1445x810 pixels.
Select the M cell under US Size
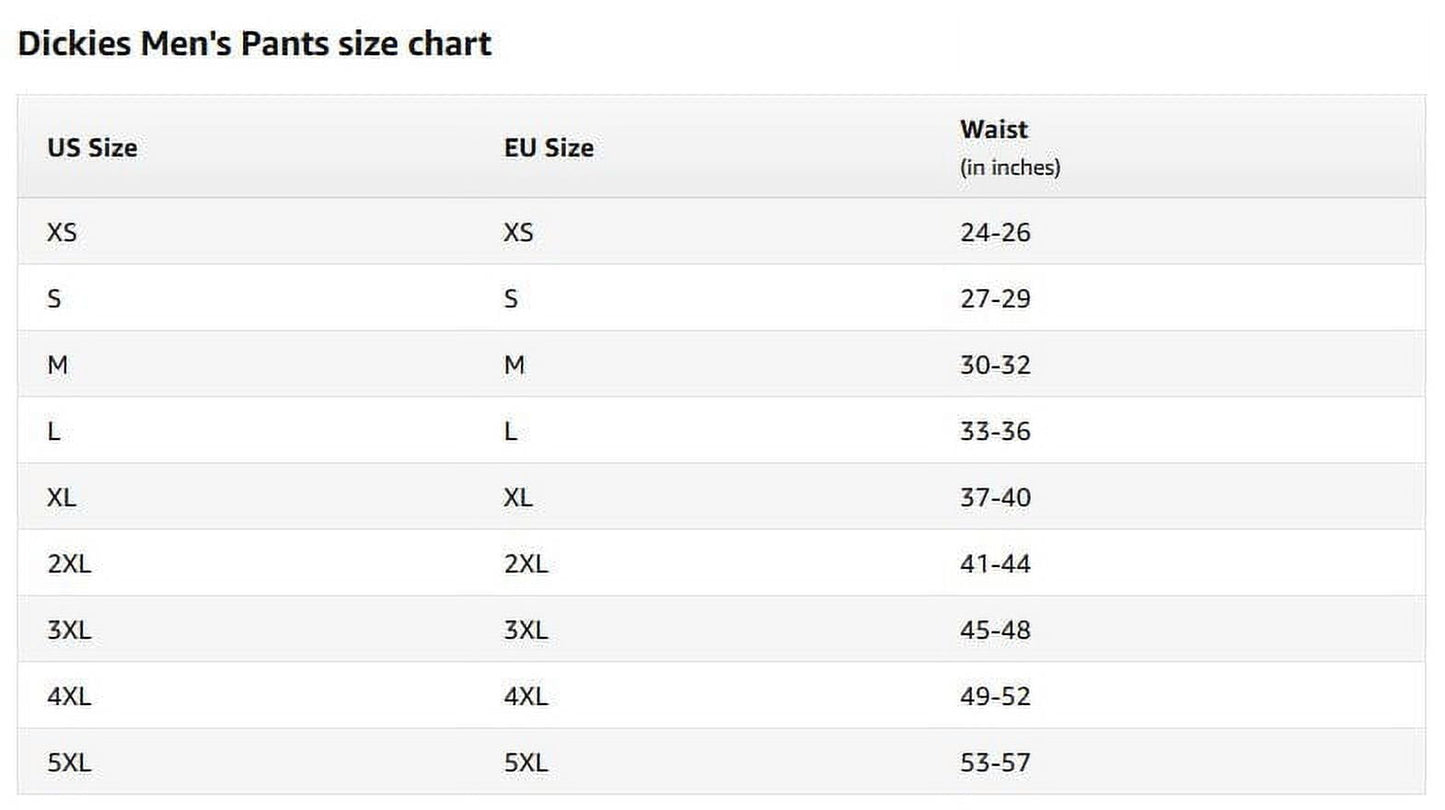coord(58,365)
